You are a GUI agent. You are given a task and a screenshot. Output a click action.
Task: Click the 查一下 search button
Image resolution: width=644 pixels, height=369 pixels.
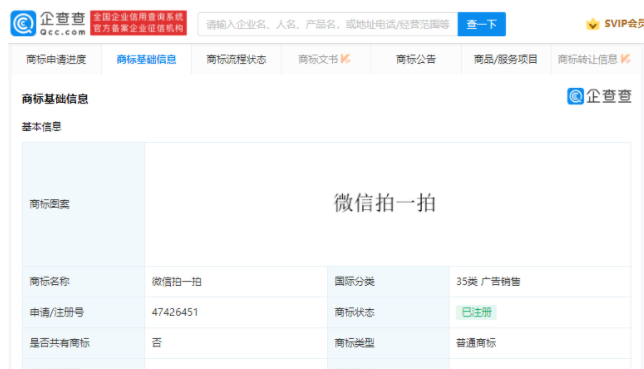point(482,24)
